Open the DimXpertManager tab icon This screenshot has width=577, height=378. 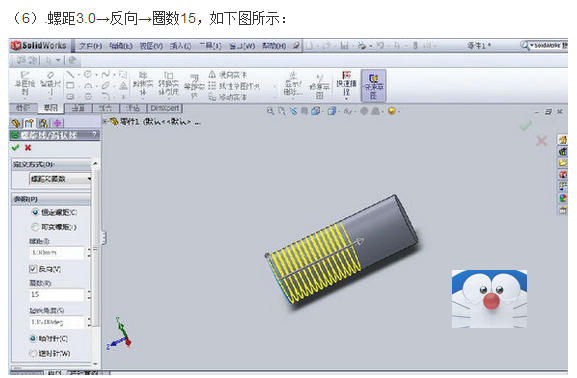coord(57,123)
